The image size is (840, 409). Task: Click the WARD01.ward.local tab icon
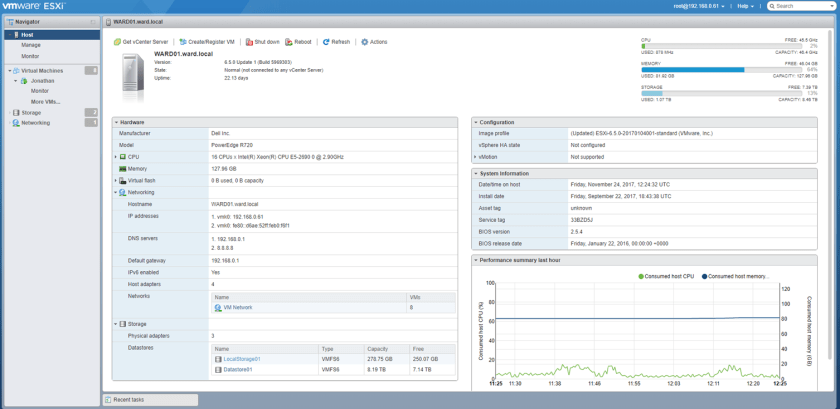coord(109,22)
